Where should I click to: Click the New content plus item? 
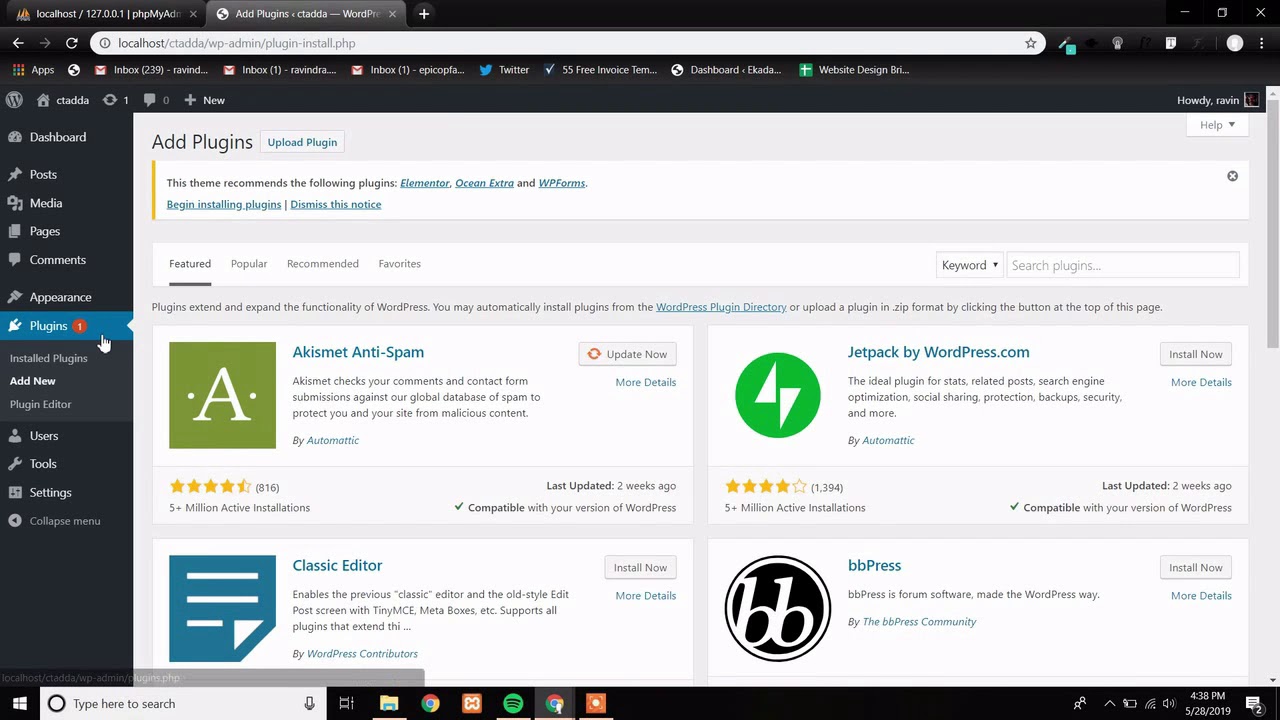click(x=204, y=100)
